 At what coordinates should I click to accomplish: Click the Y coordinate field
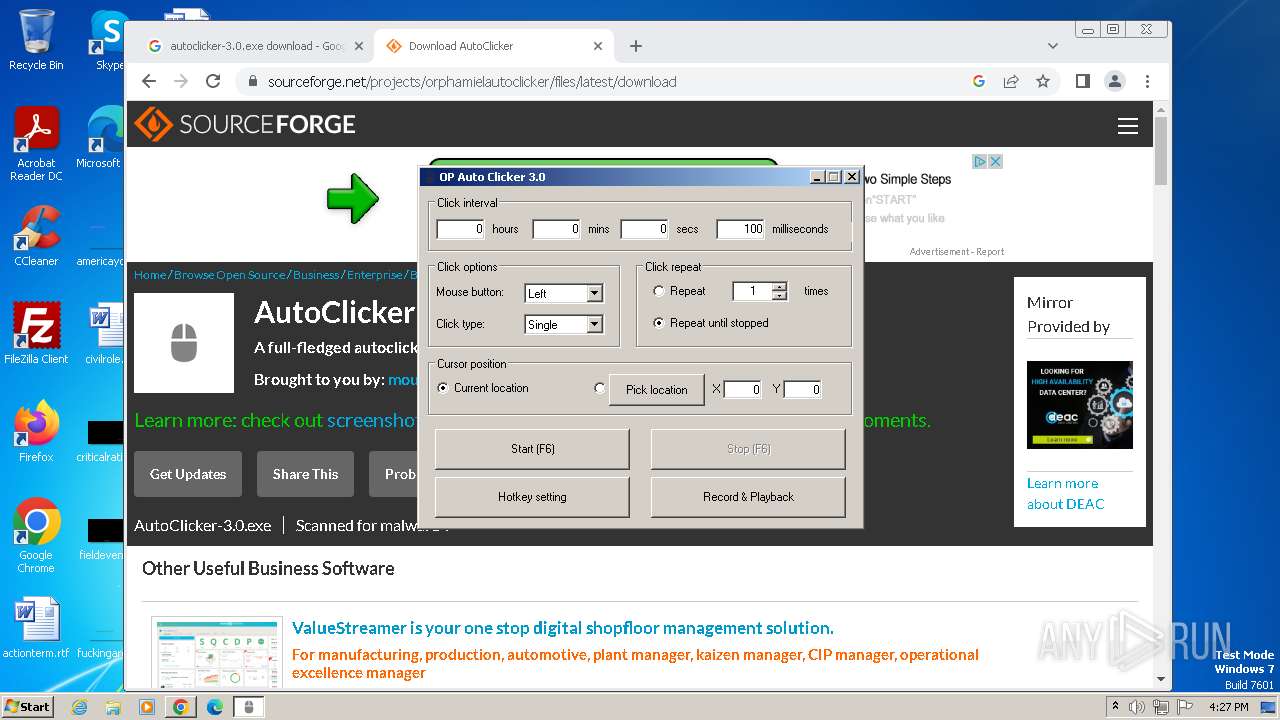[803, 389]
